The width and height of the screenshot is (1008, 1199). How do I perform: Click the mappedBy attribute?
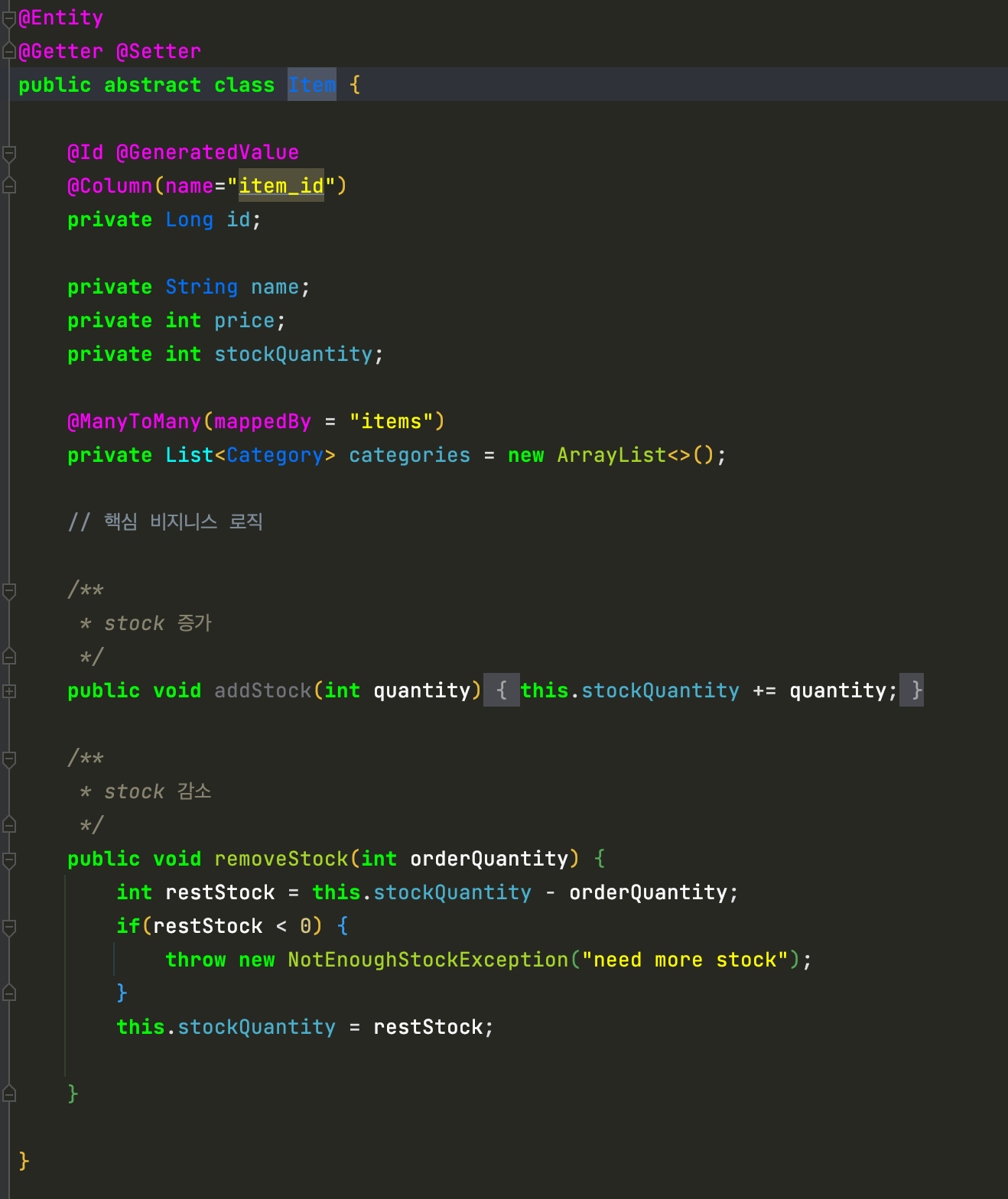click(263, 421)
